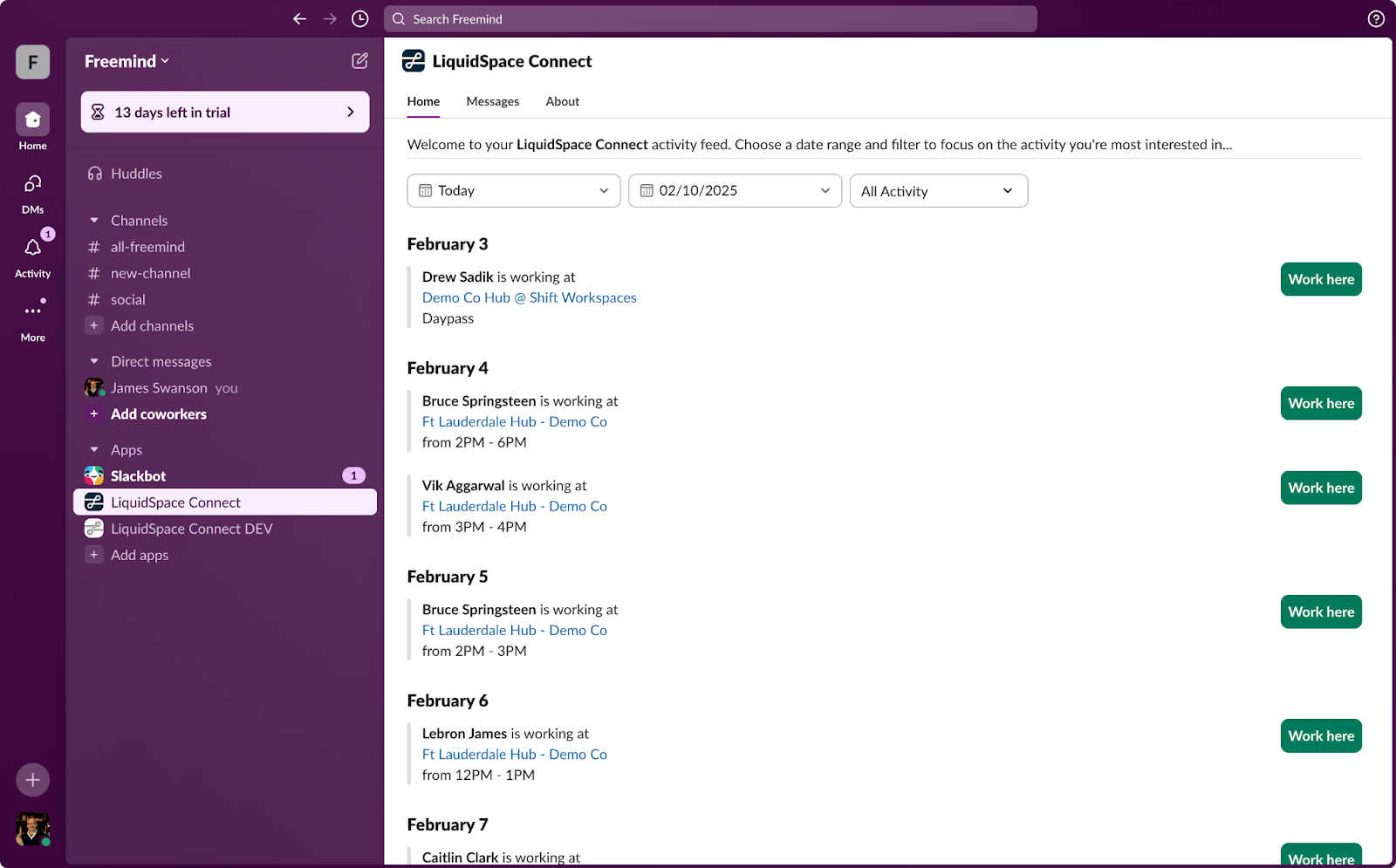Open the 02/10/2025 date dropdown
1396x868 pixels.
coord(735,191)
